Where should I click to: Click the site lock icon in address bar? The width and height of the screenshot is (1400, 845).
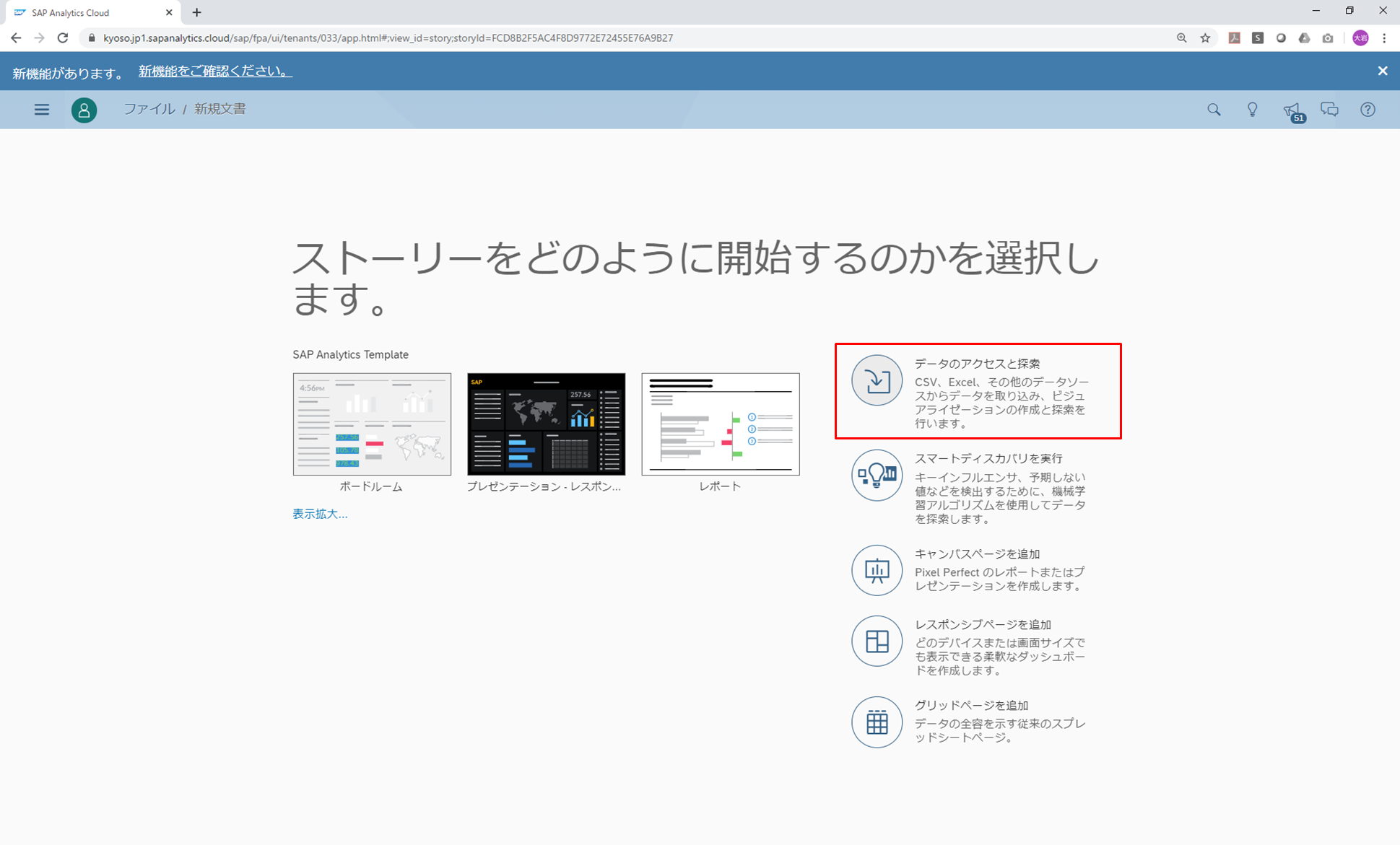(92, 38)
